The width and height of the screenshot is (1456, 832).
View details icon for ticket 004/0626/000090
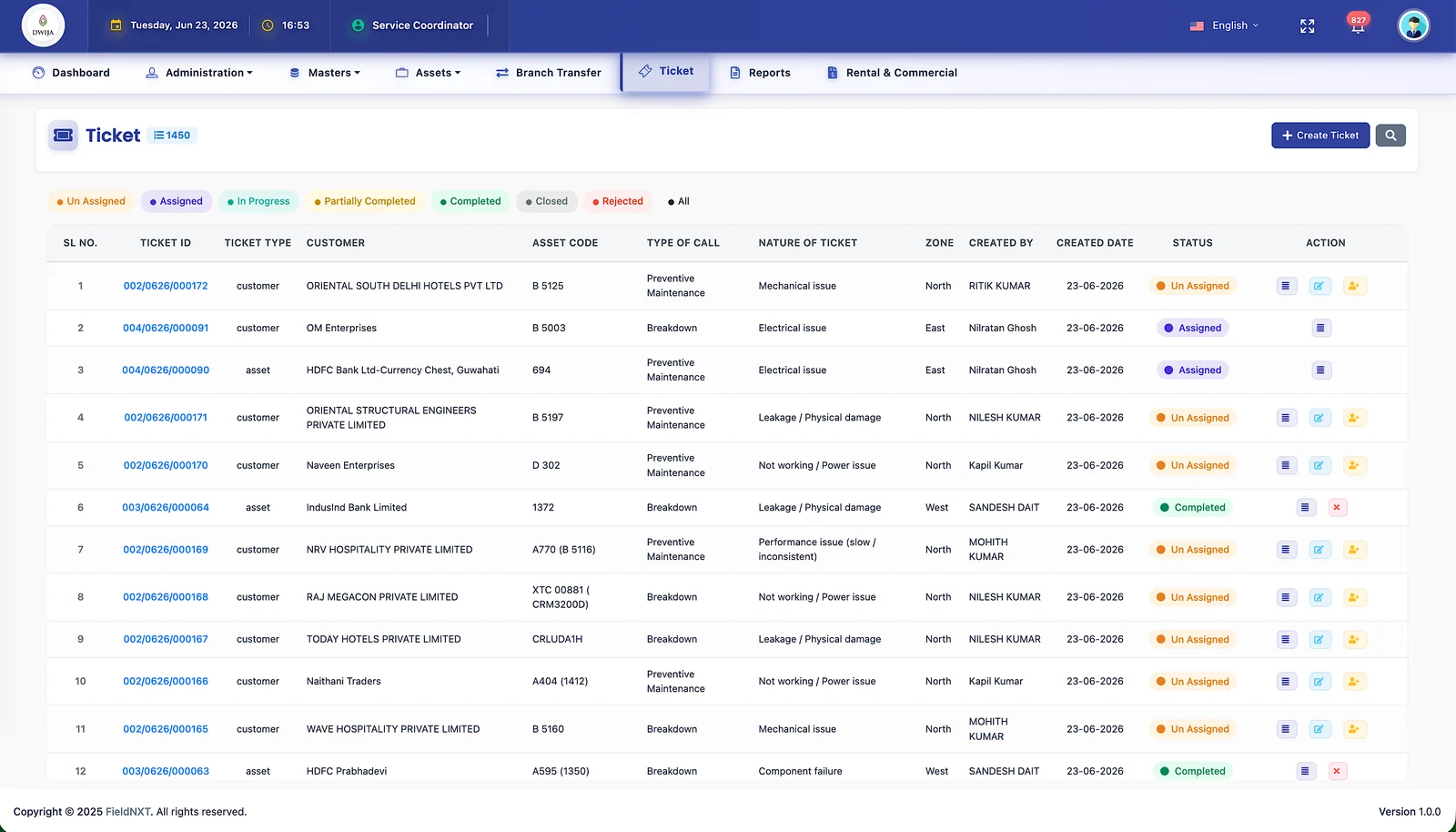pos(1320,370)
